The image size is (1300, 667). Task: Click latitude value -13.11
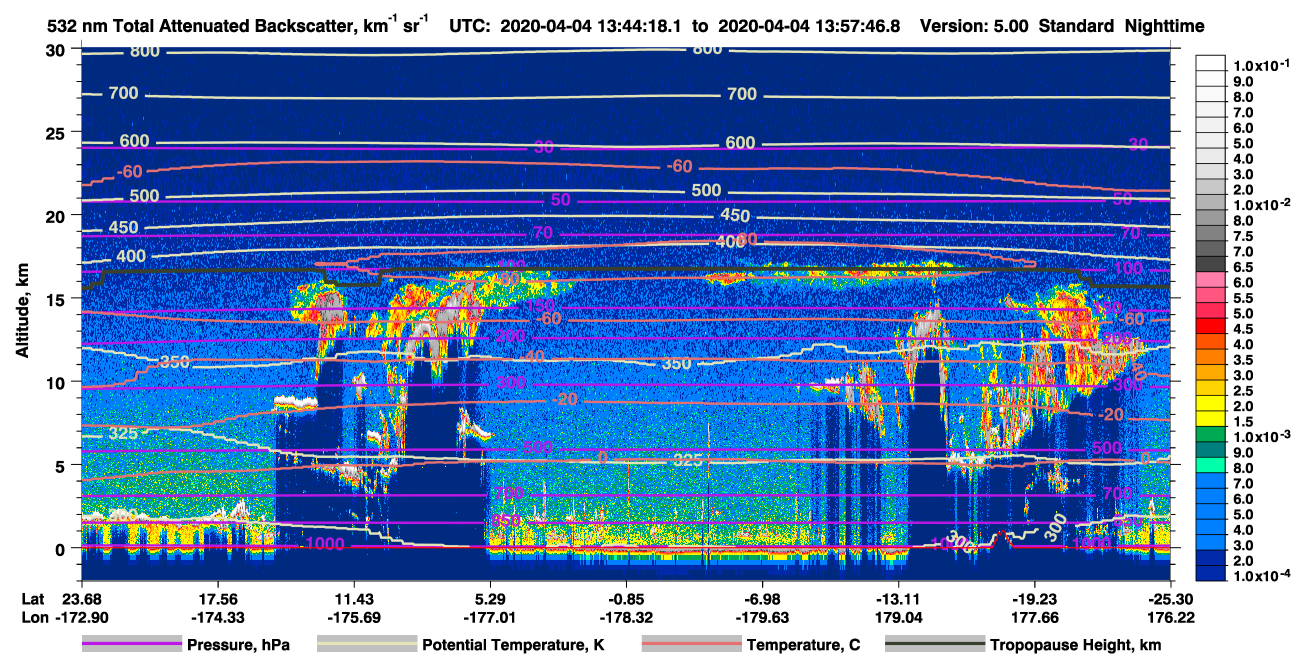pyautogui.click(x=898, y=600)
